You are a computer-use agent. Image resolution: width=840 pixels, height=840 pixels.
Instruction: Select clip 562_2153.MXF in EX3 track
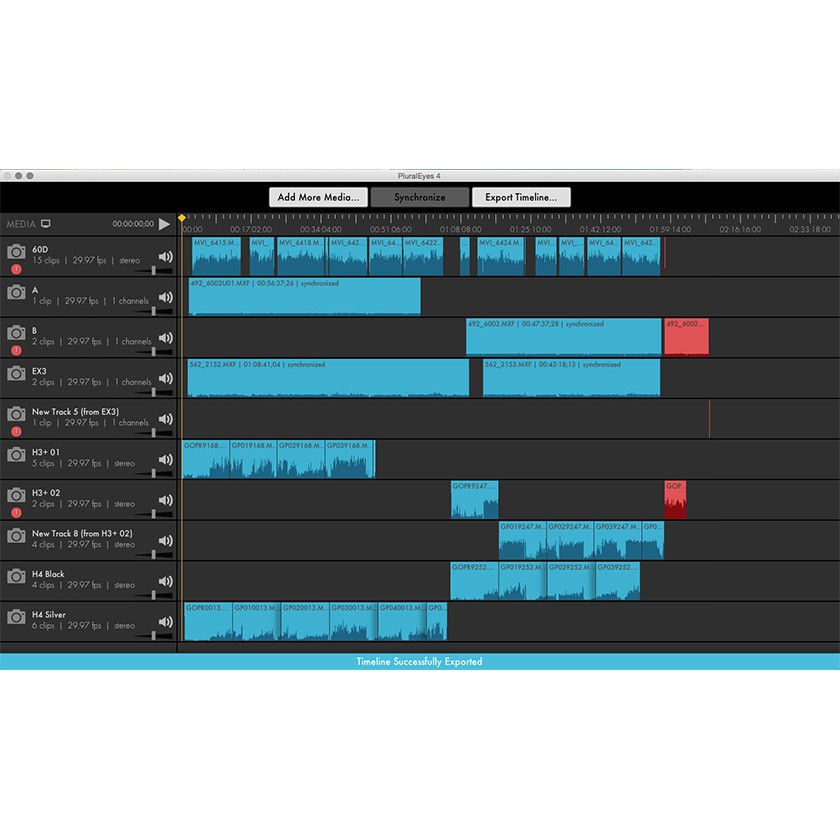click(572, 378)
